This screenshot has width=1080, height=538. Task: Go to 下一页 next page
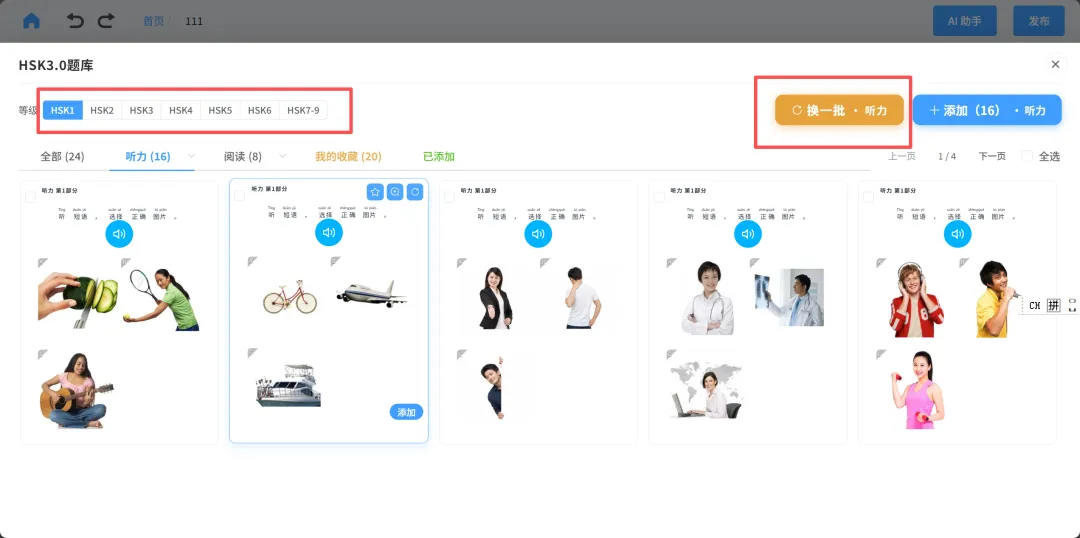992,156
